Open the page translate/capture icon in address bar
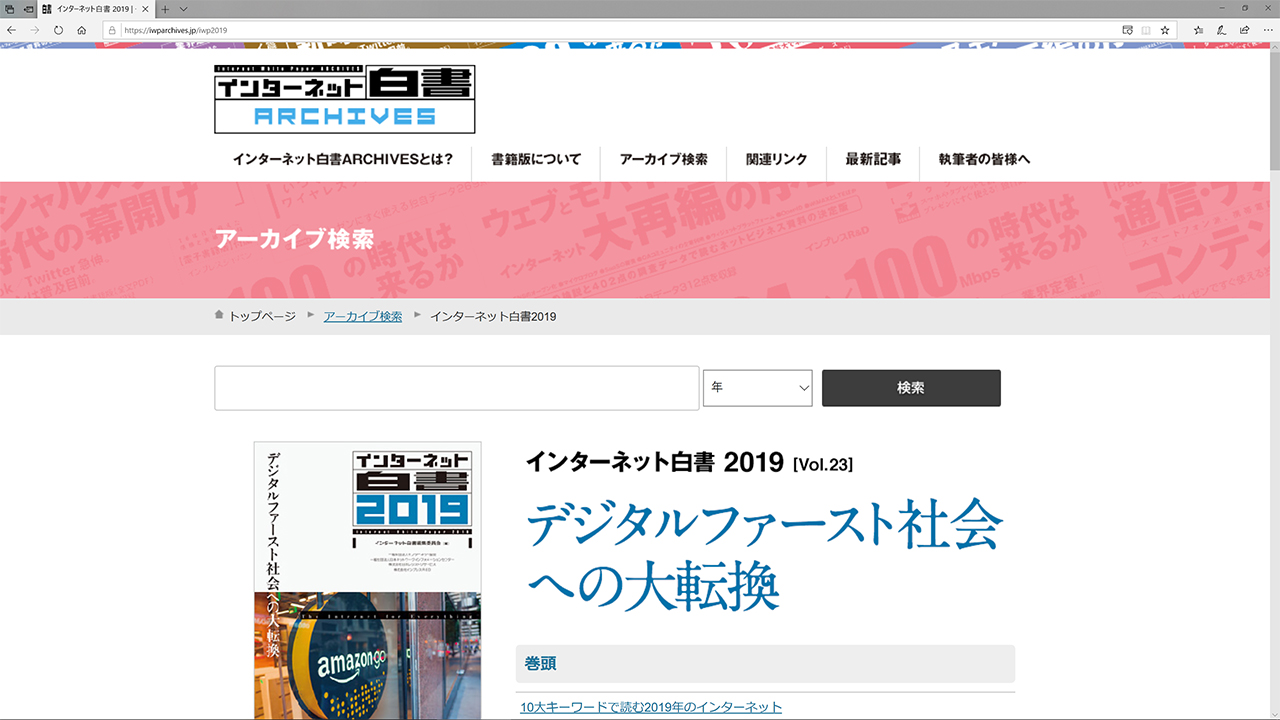1280x720 pixels. [1128, 30]
